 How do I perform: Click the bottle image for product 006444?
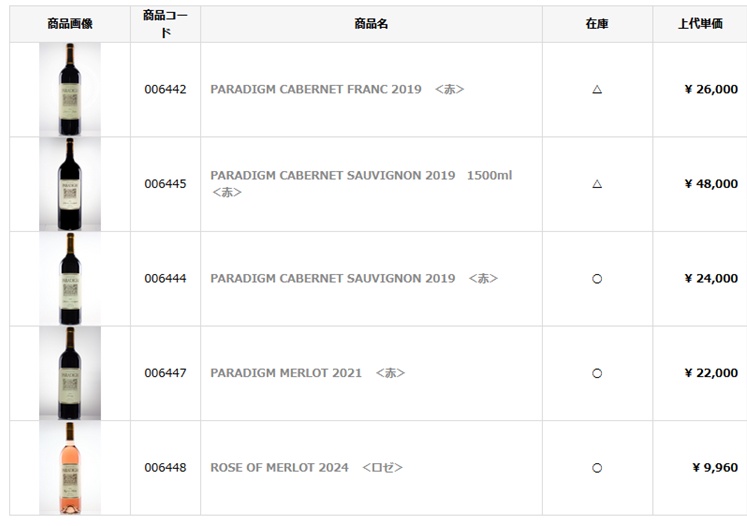(x=69, y=278)
